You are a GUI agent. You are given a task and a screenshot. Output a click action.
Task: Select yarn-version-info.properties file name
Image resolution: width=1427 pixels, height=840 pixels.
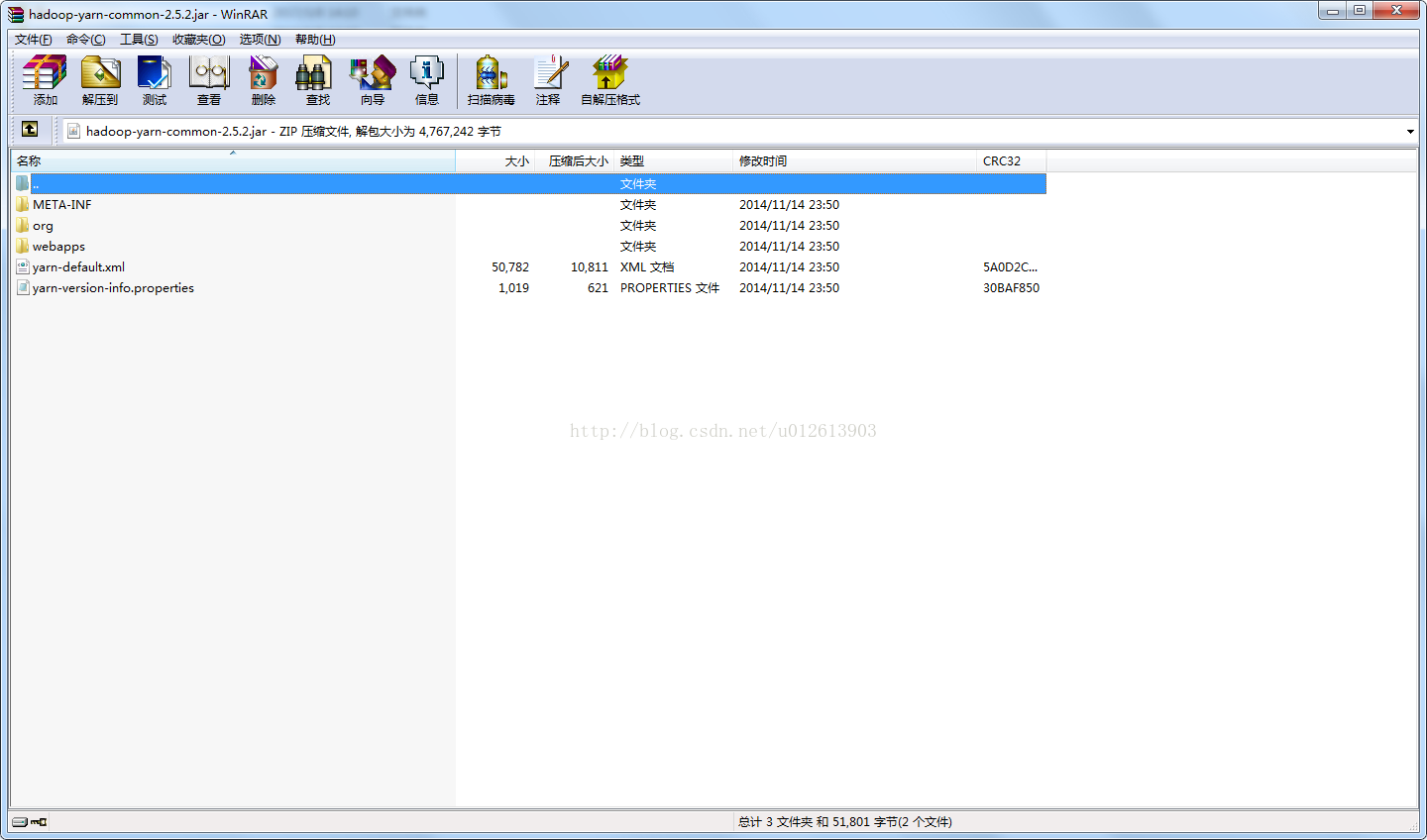(x=113, y=287)
